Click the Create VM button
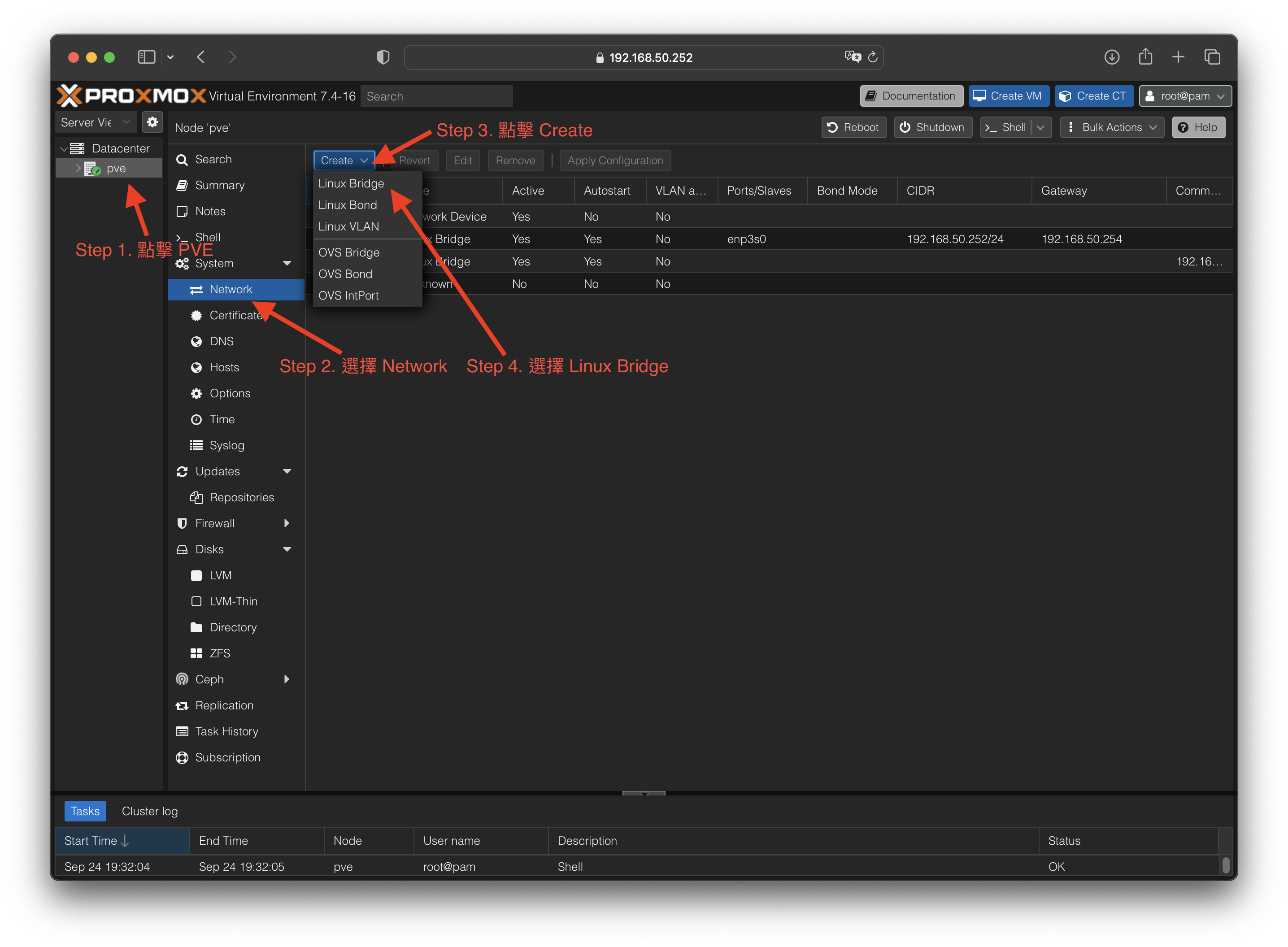 click(x=1008, y=96)
